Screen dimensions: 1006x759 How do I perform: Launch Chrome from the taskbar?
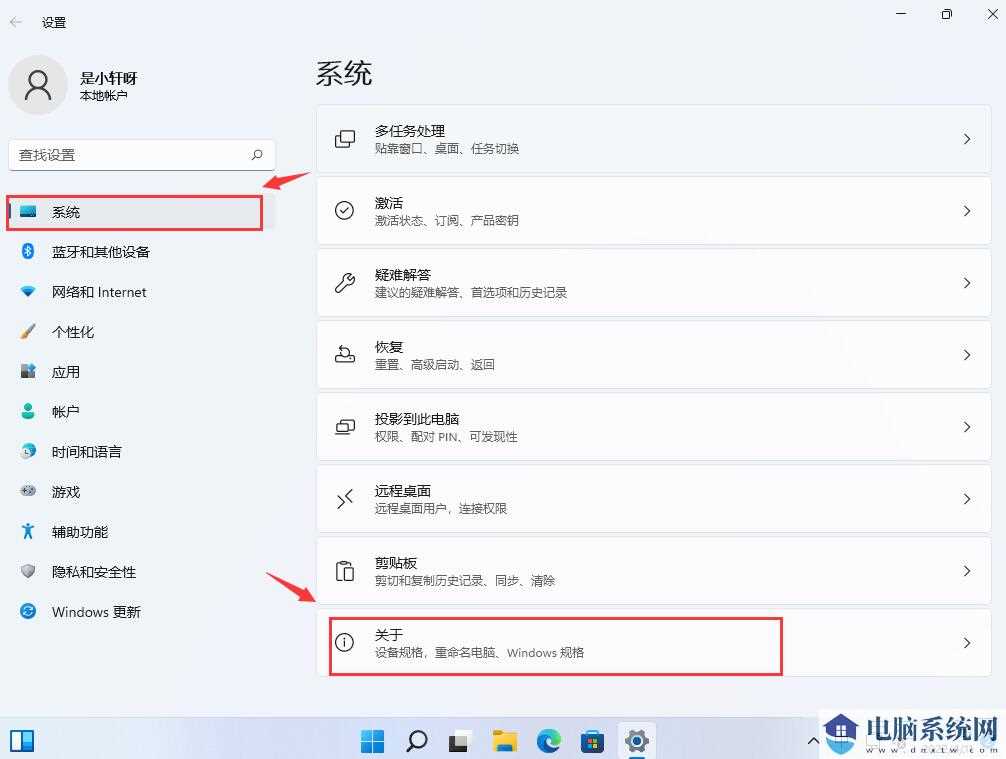click(549, 741)
